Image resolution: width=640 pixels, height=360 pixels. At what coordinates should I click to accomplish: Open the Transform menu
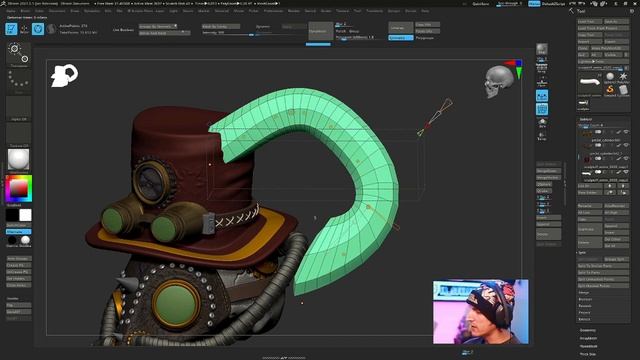[x=374, y=11]
